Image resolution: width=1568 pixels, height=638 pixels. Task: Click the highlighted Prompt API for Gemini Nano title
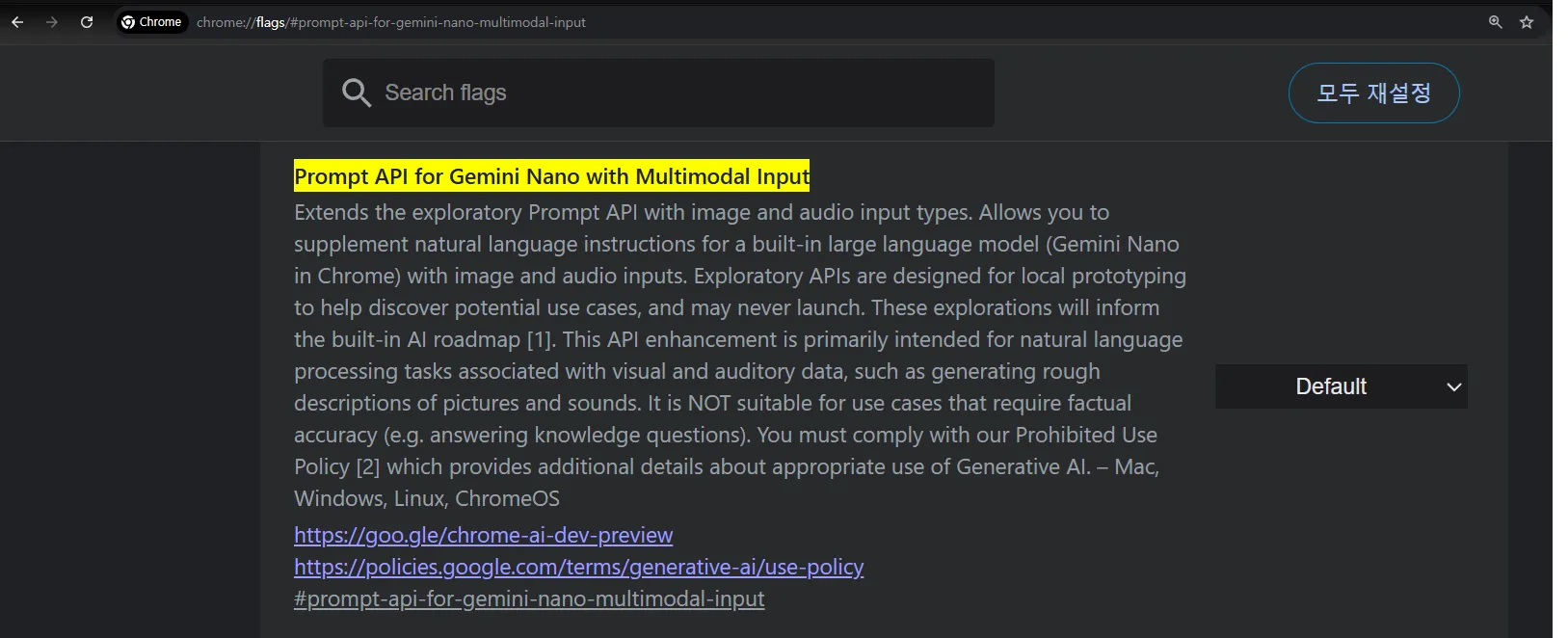(551, 176)
